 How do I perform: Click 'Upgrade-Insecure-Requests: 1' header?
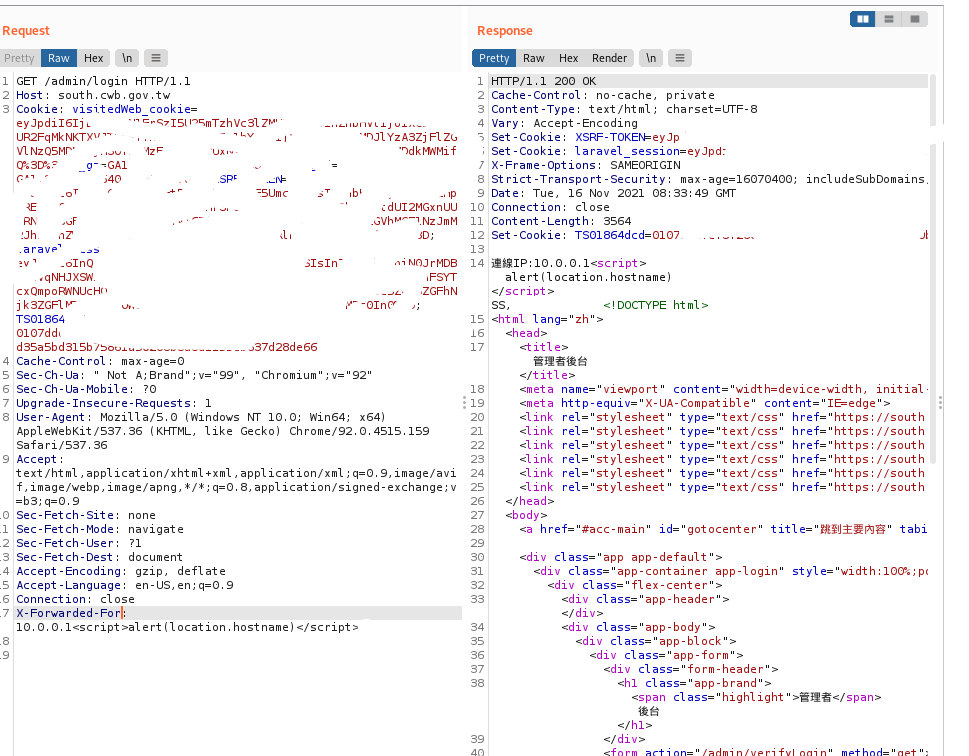pos(114,403)
